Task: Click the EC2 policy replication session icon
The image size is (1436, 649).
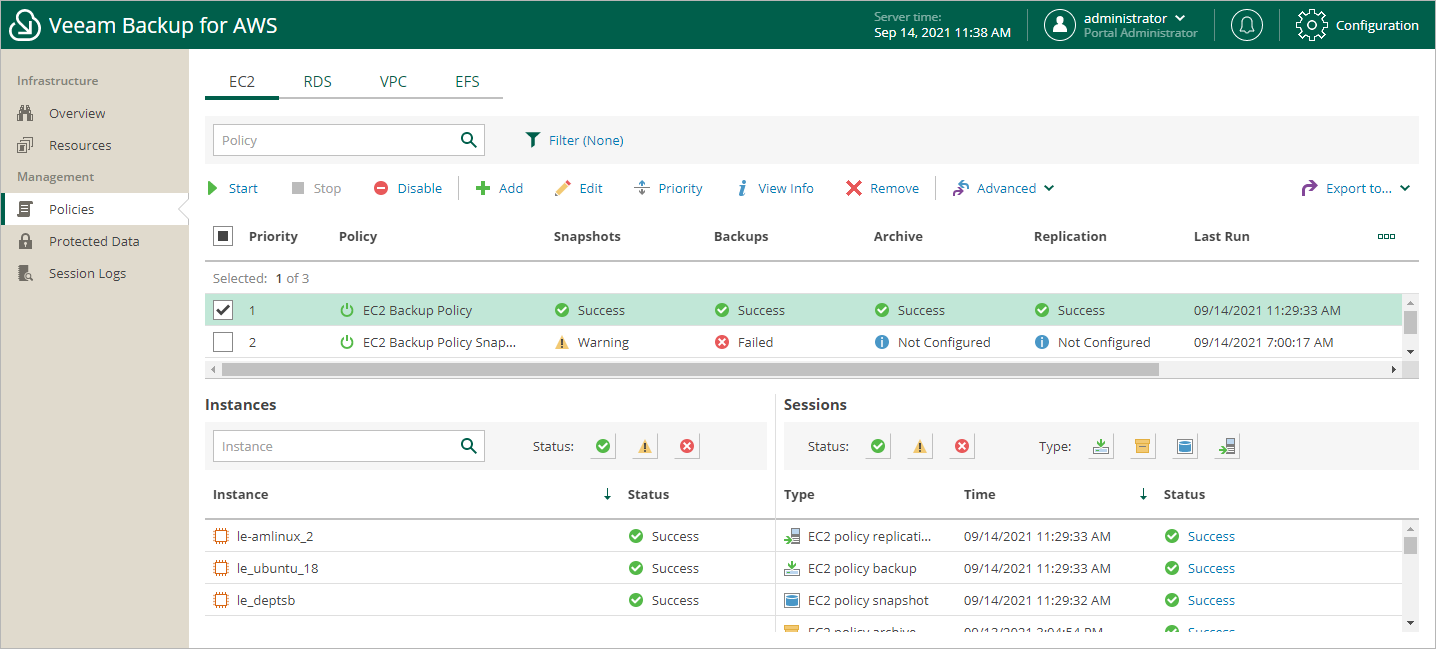Action: click(792, 536)
